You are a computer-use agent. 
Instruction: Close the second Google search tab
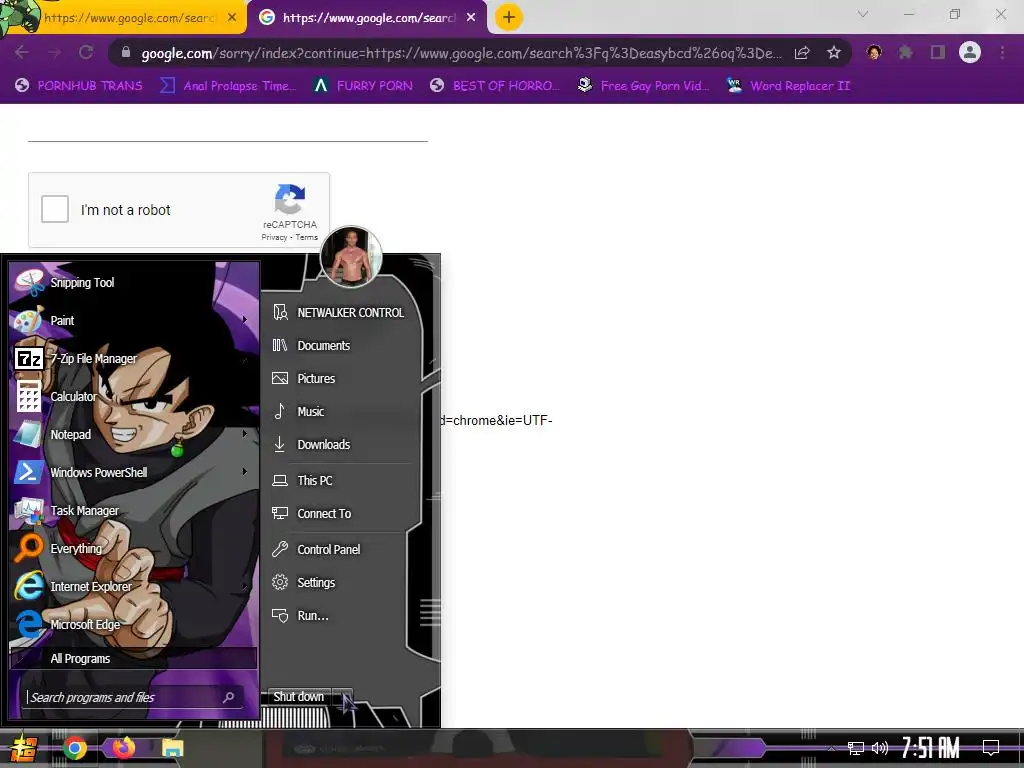pos(471,18)
